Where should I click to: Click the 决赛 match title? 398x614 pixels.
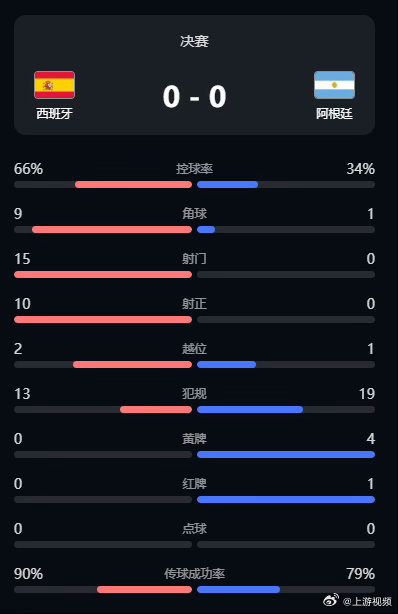coord(195,41)
